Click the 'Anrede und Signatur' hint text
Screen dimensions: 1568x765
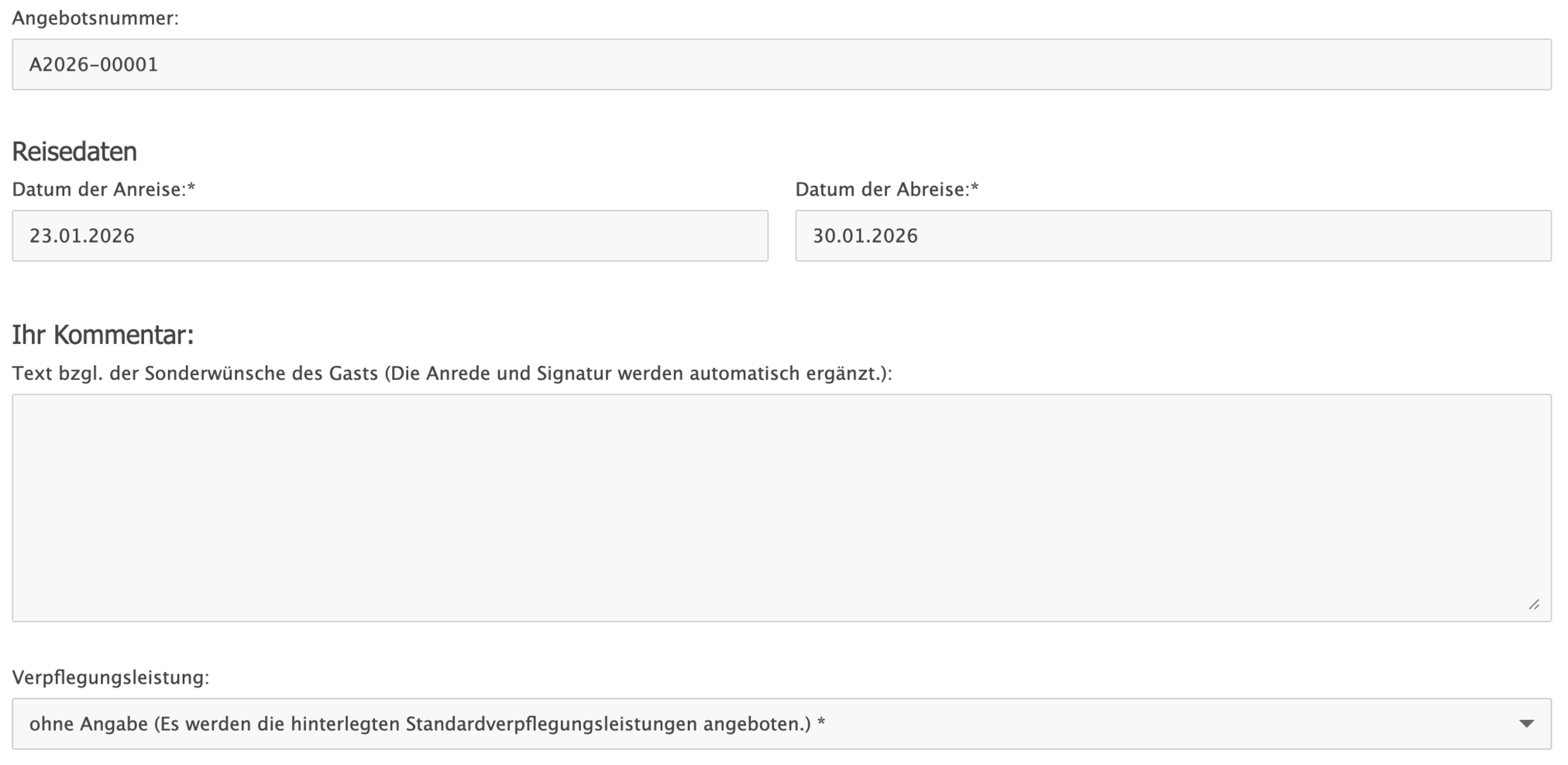point(521,374)
